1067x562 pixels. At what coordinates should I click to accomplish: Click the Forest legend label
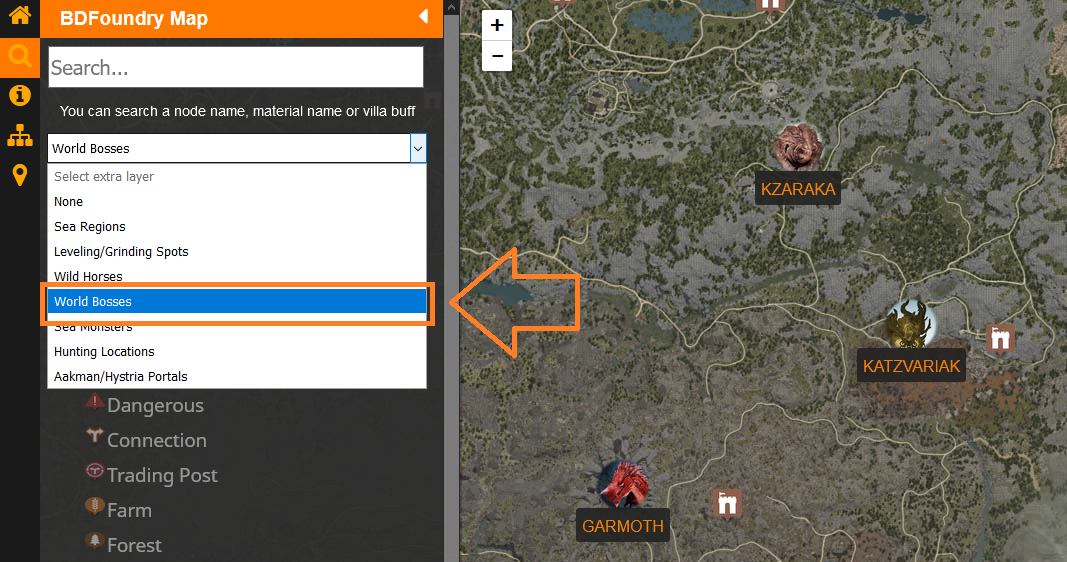(134, 546)
